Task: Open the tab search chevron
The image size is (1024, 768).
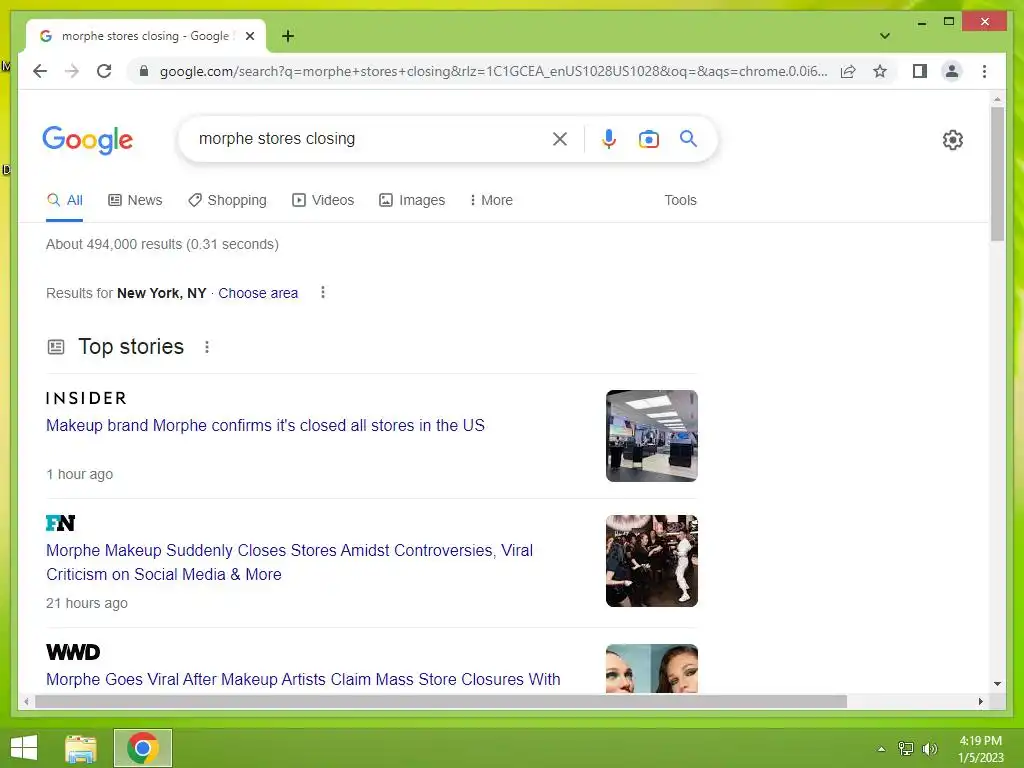Action: point(885,36)
